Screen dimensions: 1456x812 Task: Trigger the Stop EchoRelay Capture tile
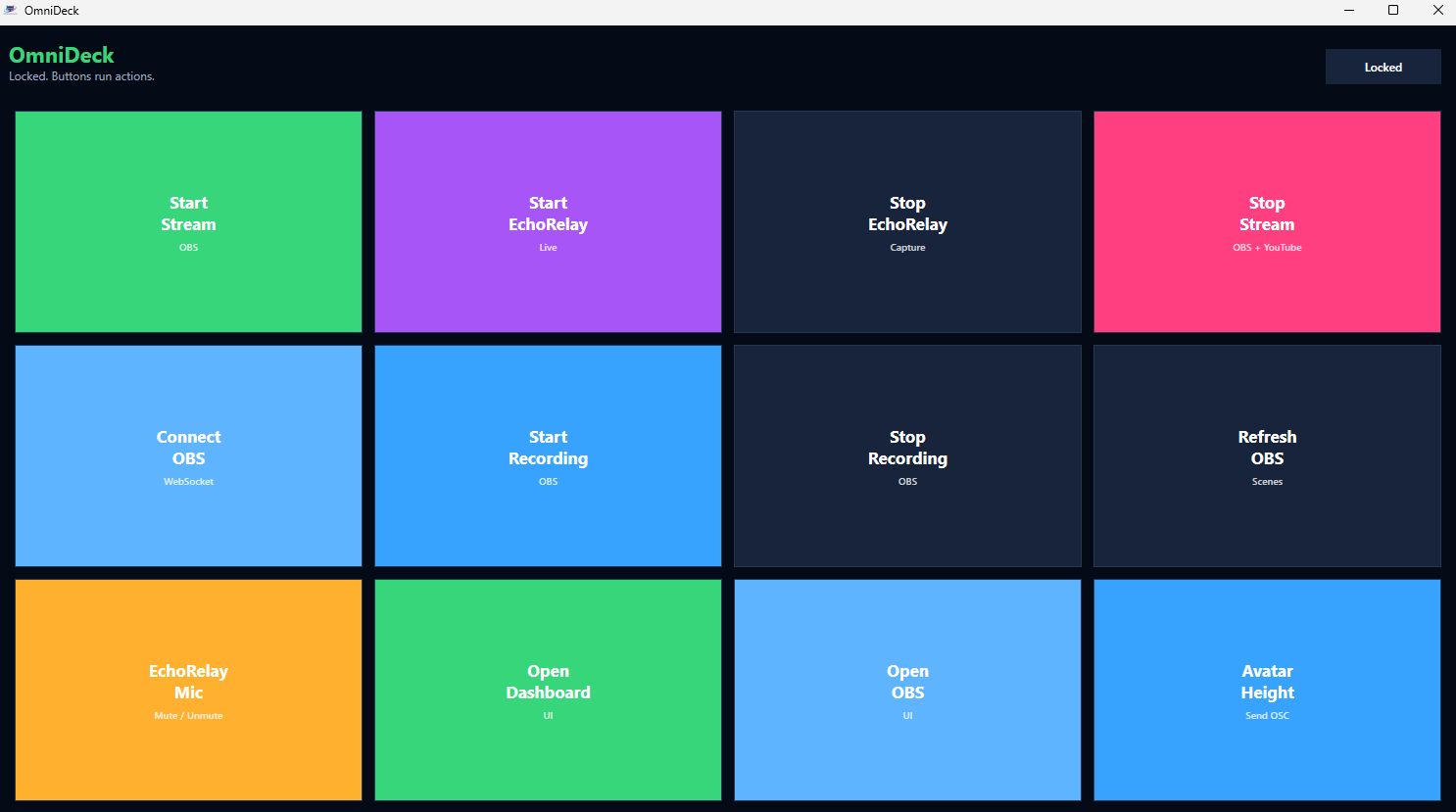click(907, 221)
